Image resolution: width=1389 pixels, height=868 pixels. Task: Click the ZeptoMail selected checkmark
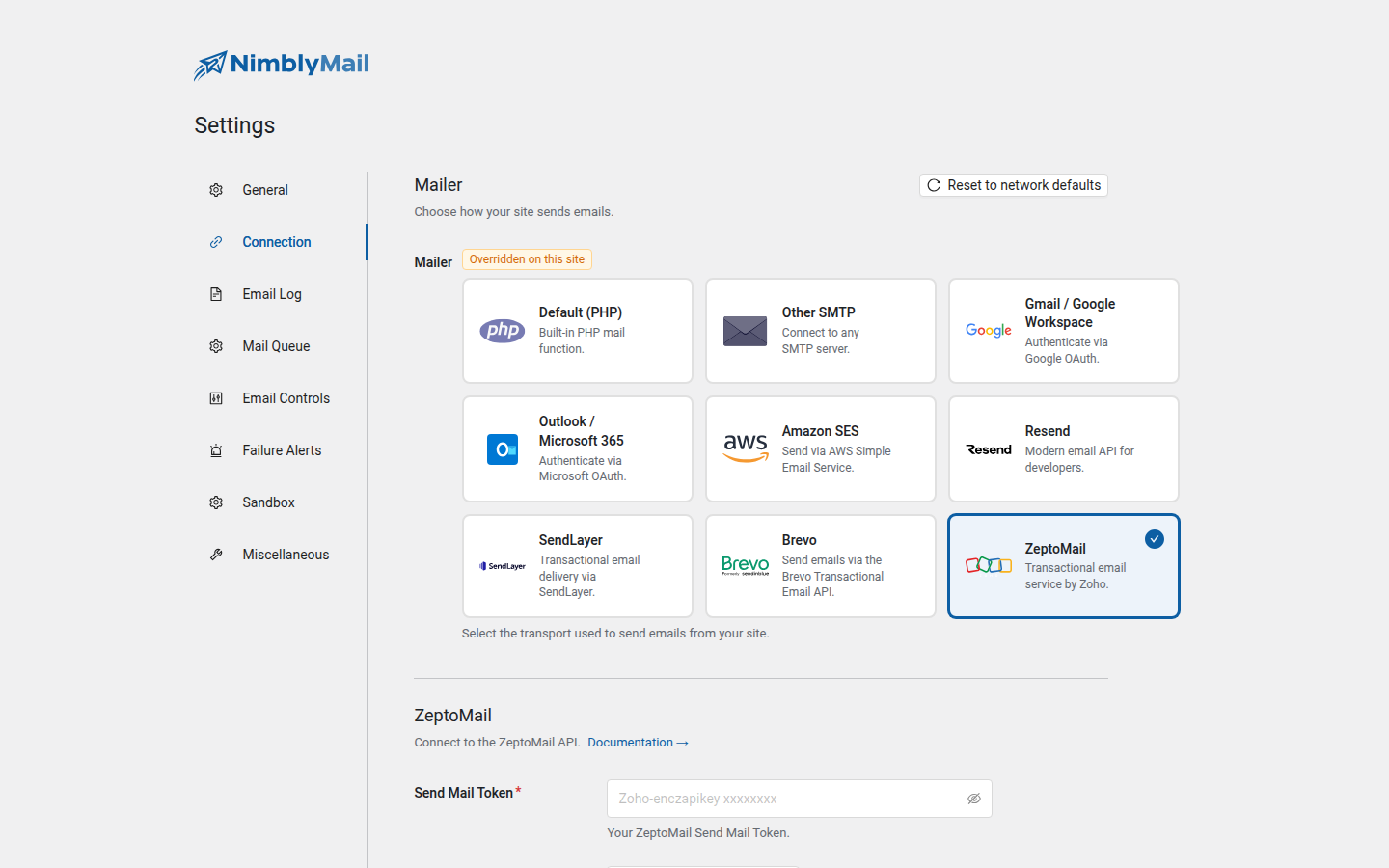(1155, 539)
